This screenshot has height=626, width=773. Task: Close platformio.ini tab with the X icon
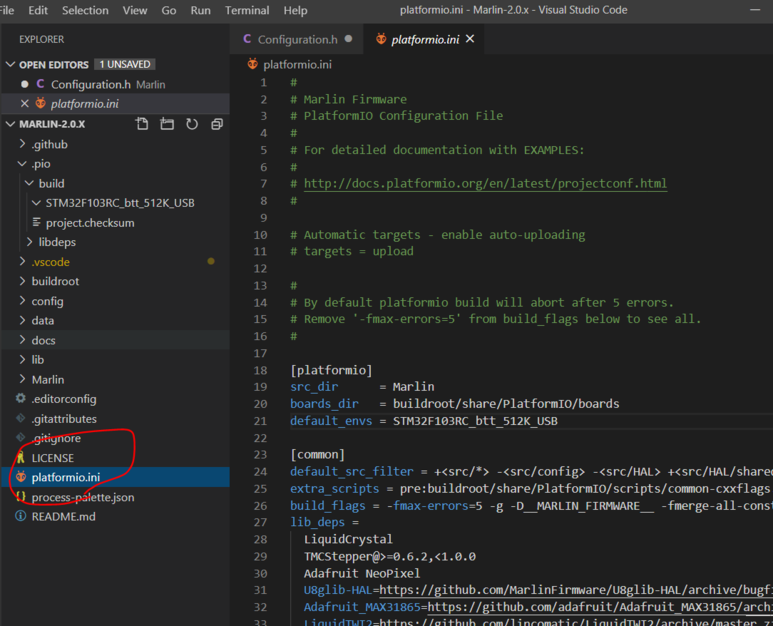470,38
